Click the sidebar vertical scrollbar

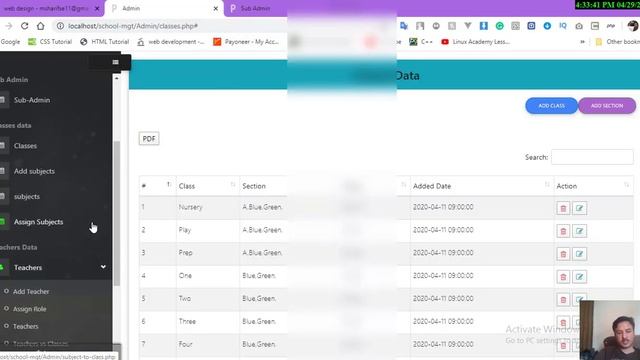pos(117,212)
